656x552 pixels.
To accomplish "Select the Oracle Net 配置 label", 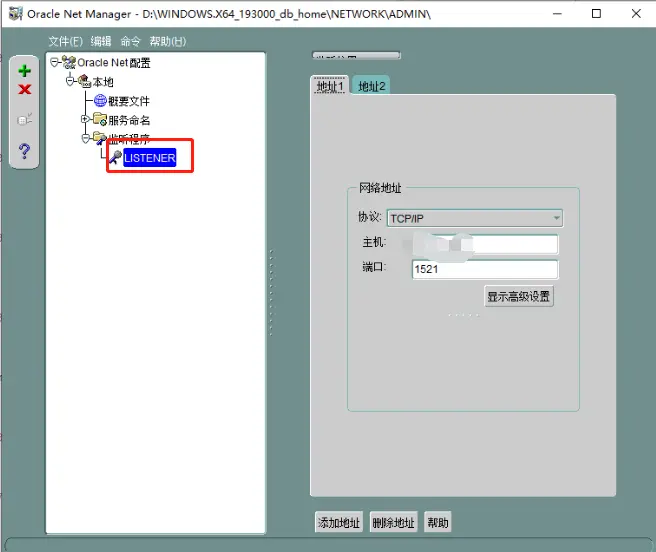I will (x=114, y=63).
